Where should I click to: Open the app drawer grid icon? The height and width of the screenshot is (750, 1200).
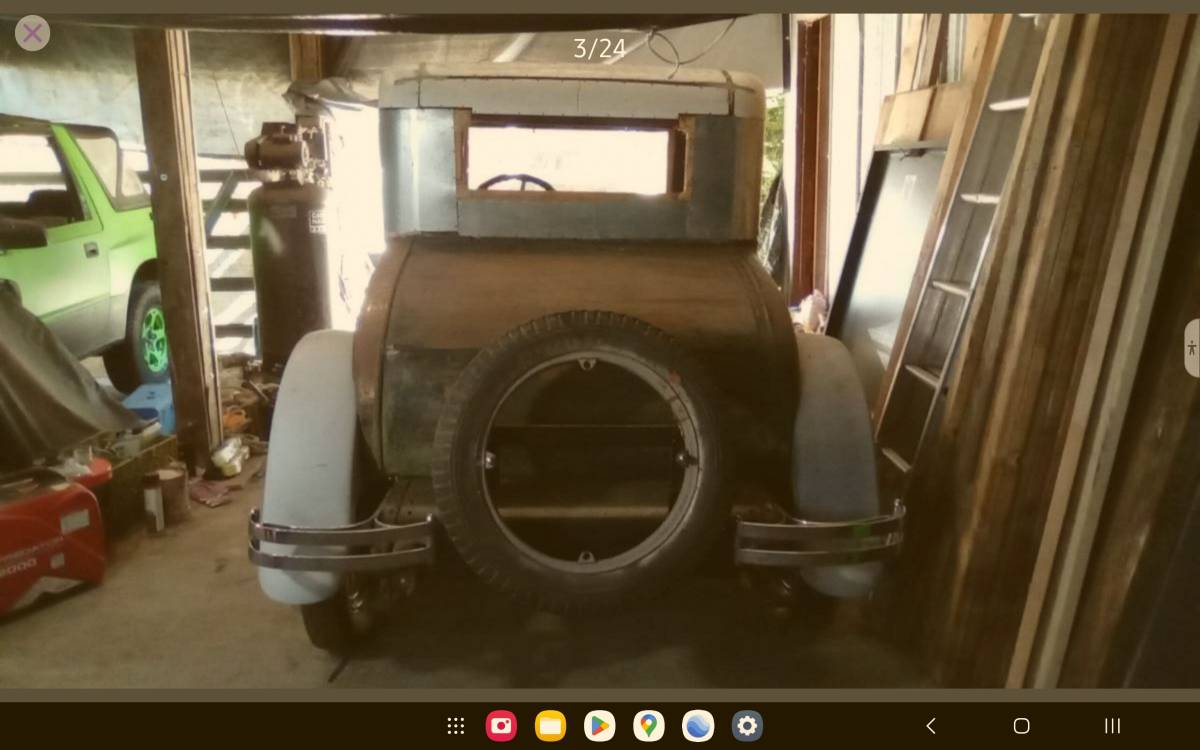[x=456, y=726]
